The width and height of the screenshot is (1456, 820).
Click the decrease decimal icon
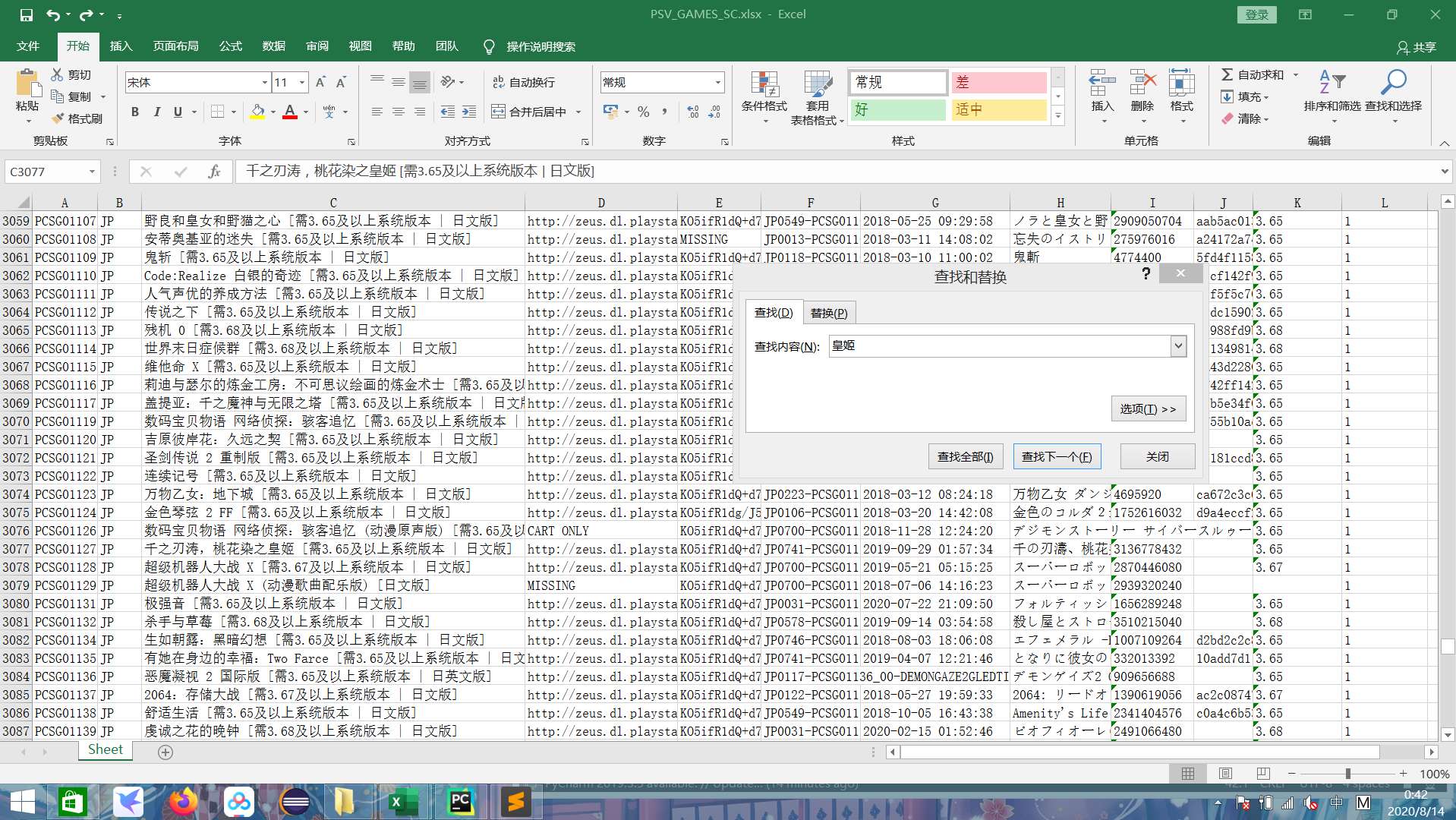pyautogui.click(x=714, y=112)
